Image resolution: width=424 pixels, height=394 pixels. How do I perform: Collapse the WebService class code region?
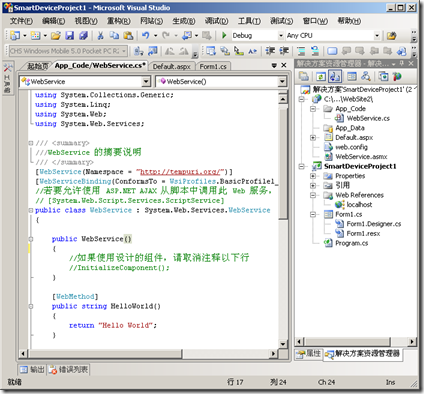(x=31, y=210)
